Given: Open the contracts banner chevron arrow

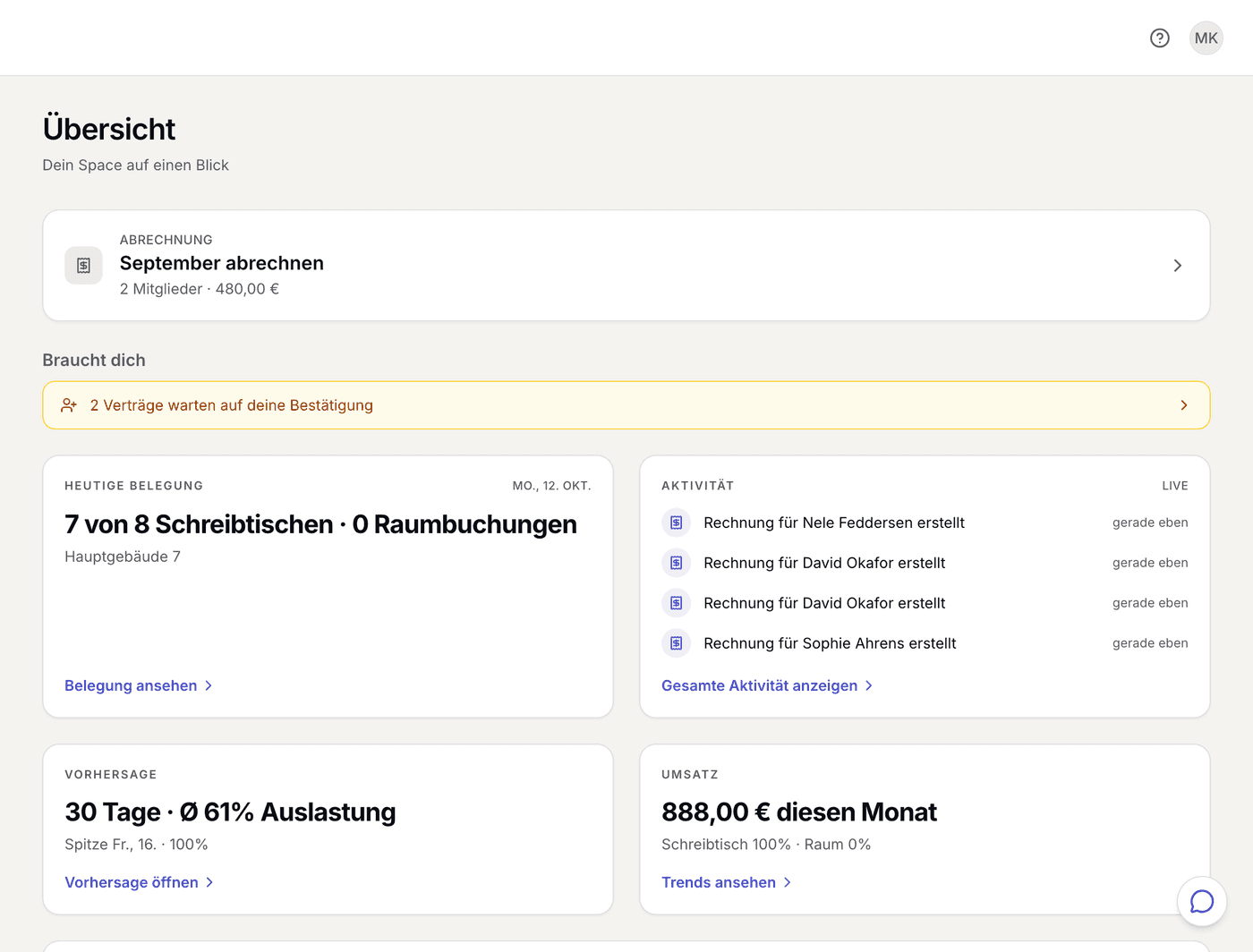Looking at the screenshot, I should [x=1184, y=405].
